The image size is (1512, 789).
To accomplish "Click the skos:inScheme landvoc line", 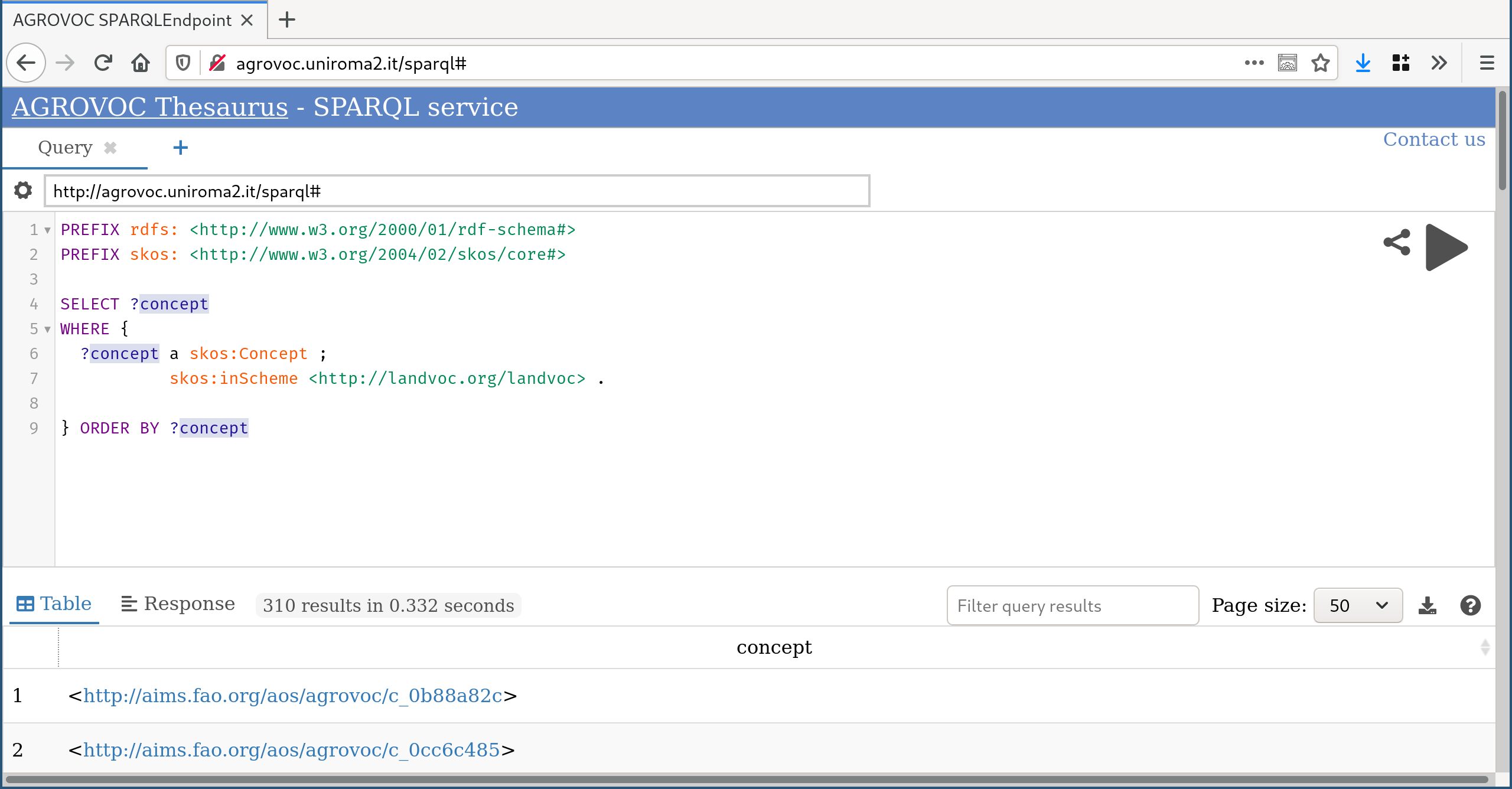I will coord(387,379).
